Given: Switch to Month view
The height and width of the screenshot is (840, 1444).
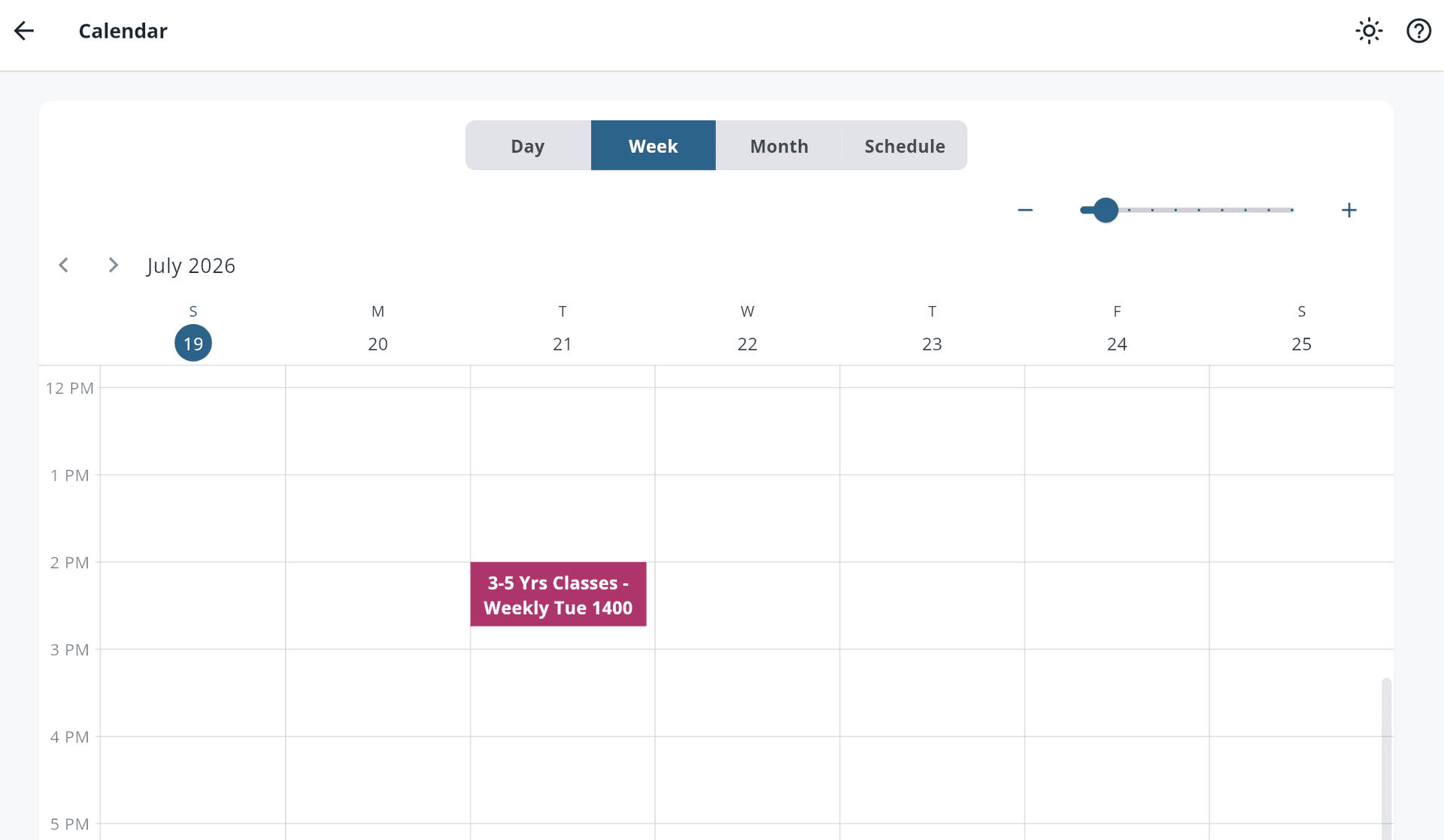Looking at the screenshot, I should click(779, 145).
